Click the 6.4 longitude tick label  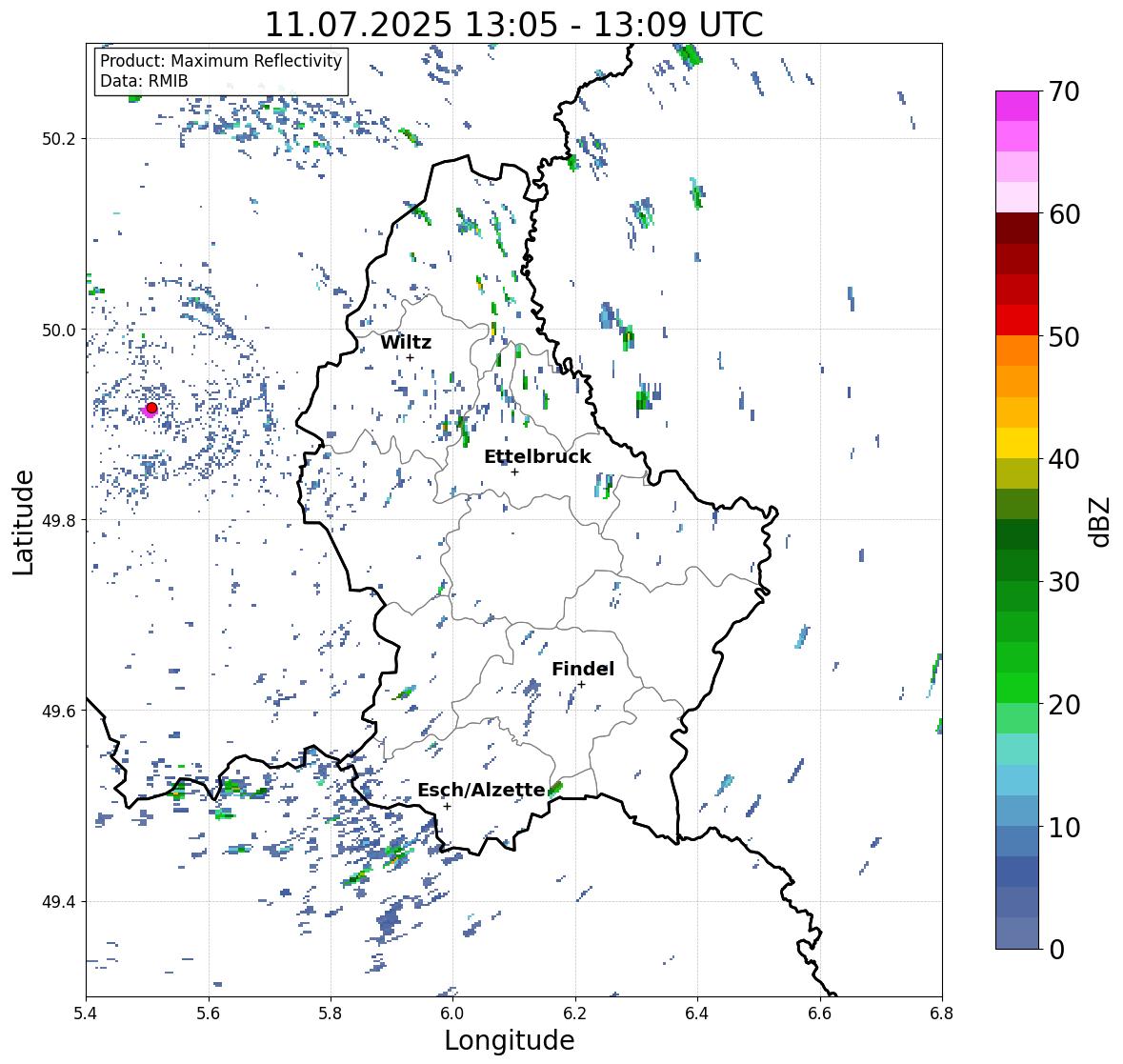(697, 1014)
